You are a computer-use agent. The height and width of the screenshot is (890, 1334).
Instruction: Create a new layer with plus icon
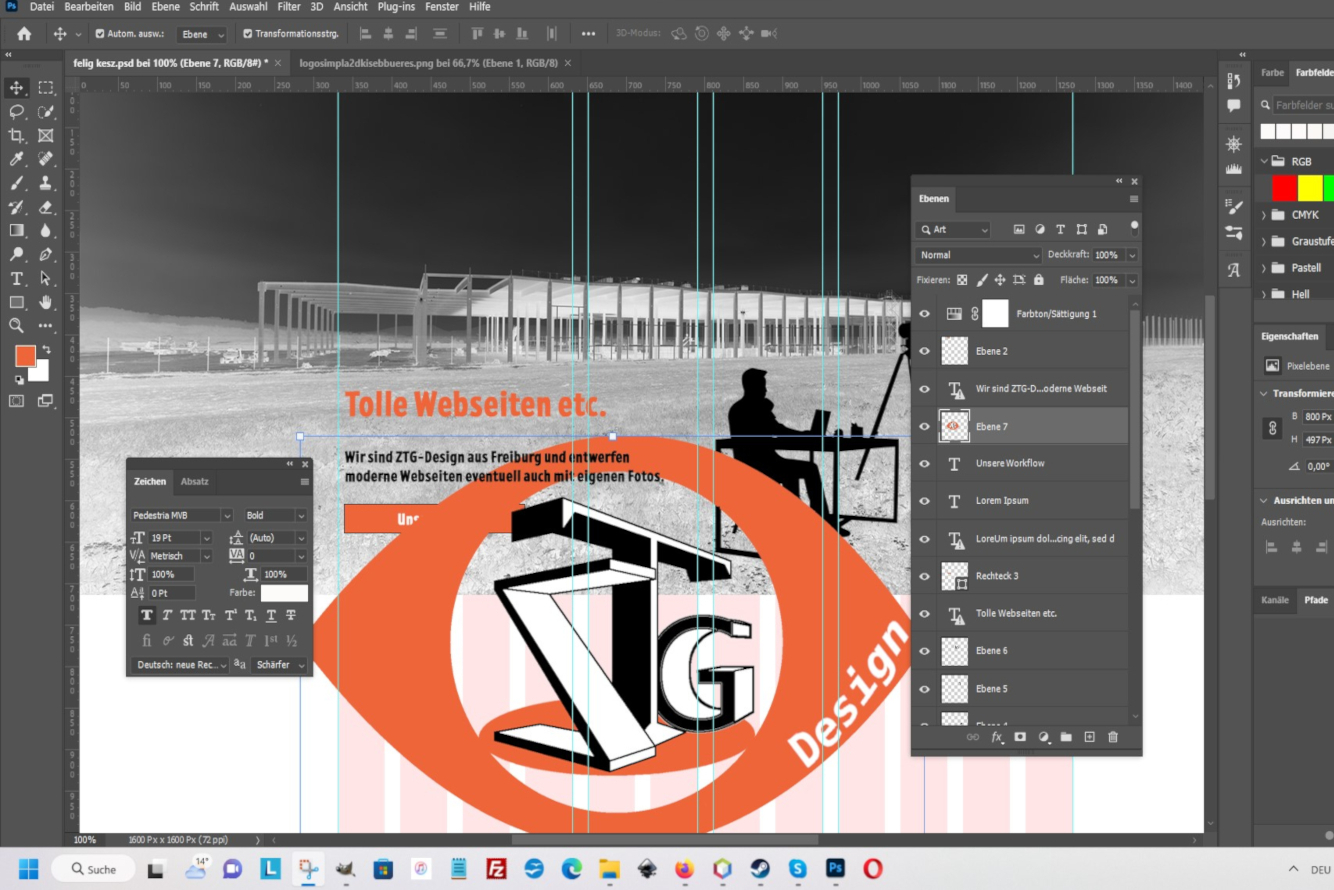pos(1089,737)
